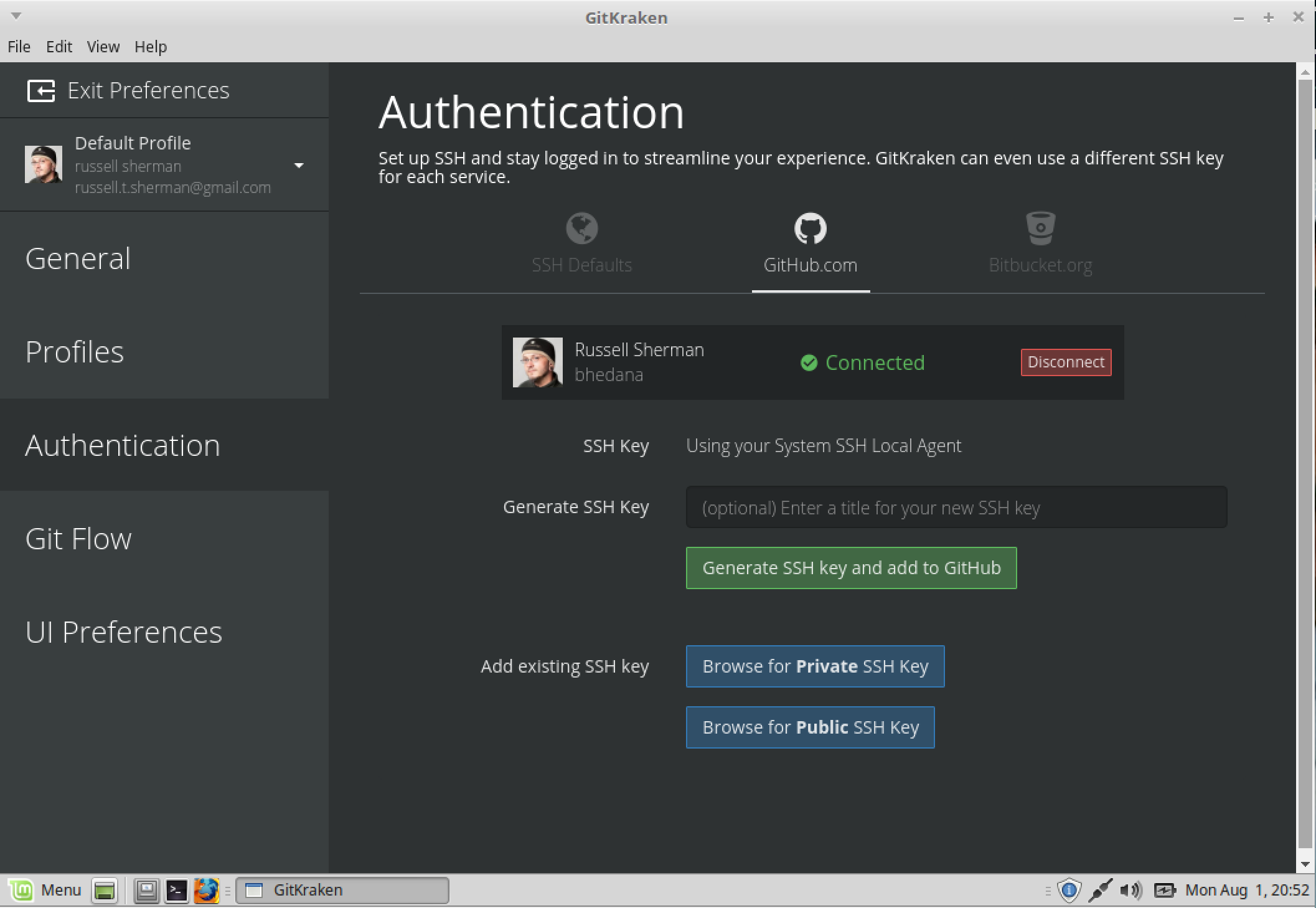Click the 'Using your System SSH Local Agent' text

click(824, 446)
